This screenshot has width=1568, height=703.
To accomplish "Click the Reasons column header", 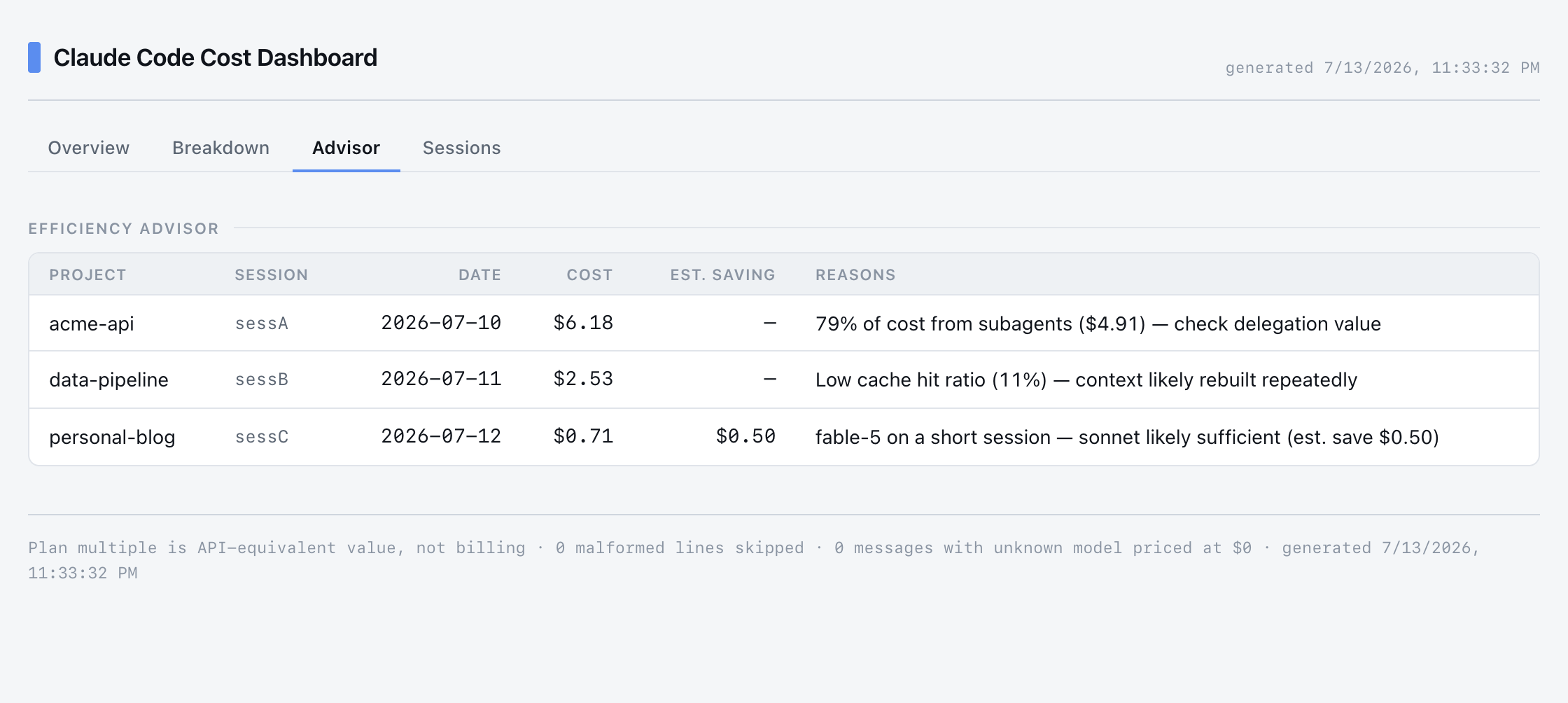I will 855,274.
